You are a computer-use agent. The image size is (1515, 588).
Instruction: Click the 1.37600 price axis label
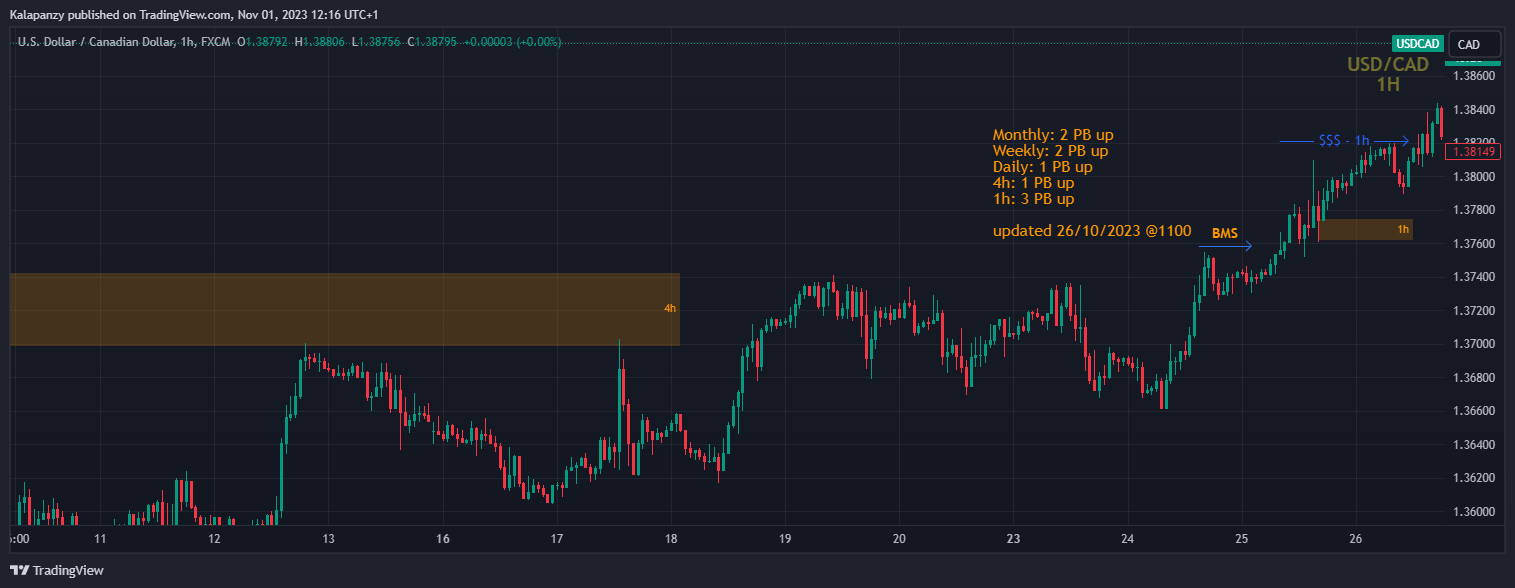[1474, 244]
